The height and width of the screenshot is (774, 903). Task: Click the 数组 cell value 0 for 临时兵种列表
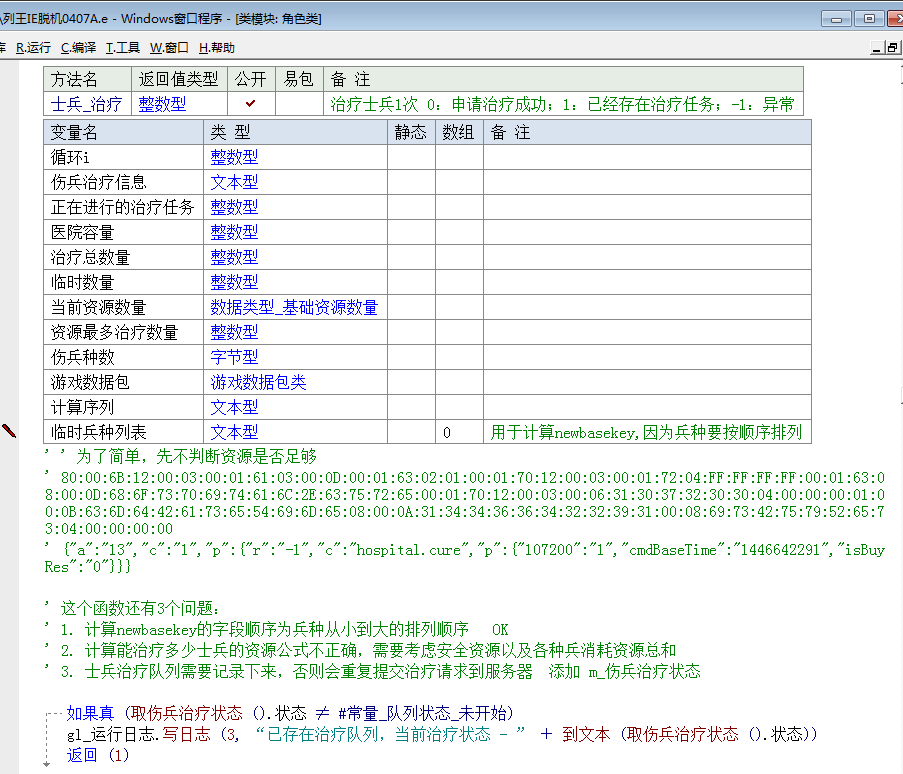(447, 432)
